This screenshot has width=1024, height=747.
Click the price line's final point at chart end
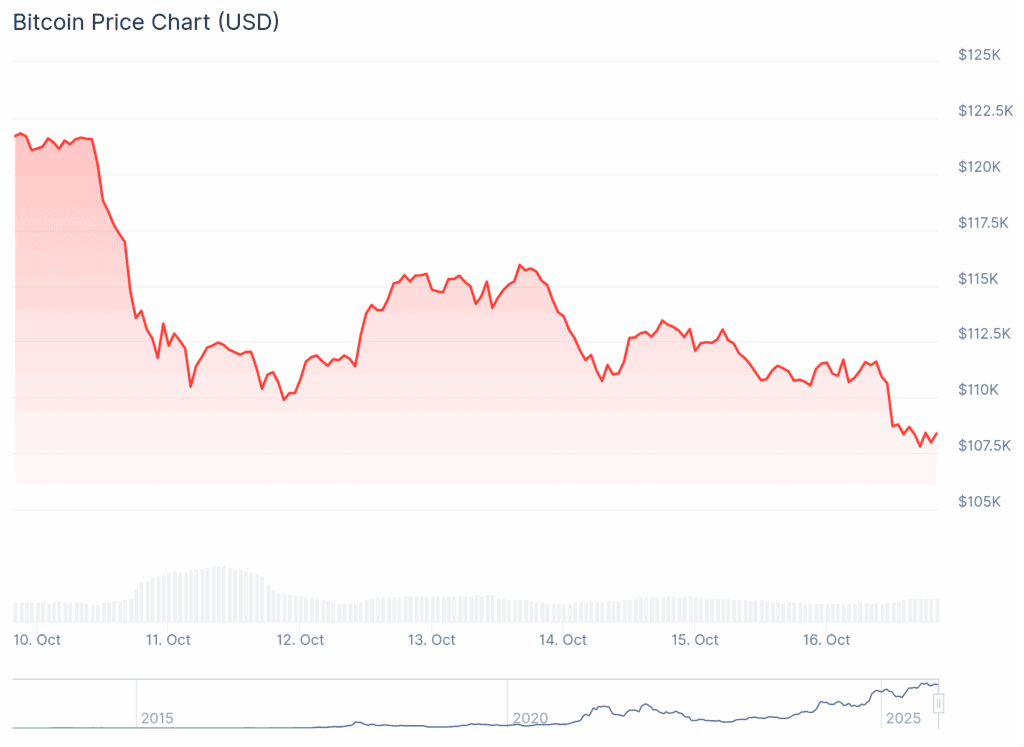(x=936, y=433)
